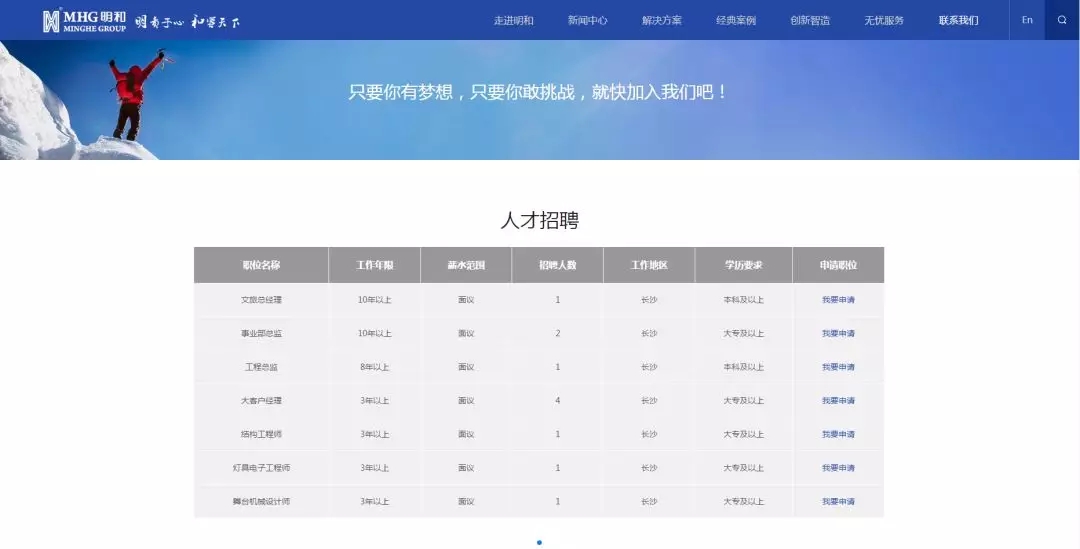This screenshot has height=549, width=1080.
Task: Apply to the 工程总监 job
Action: coord(838,367)
